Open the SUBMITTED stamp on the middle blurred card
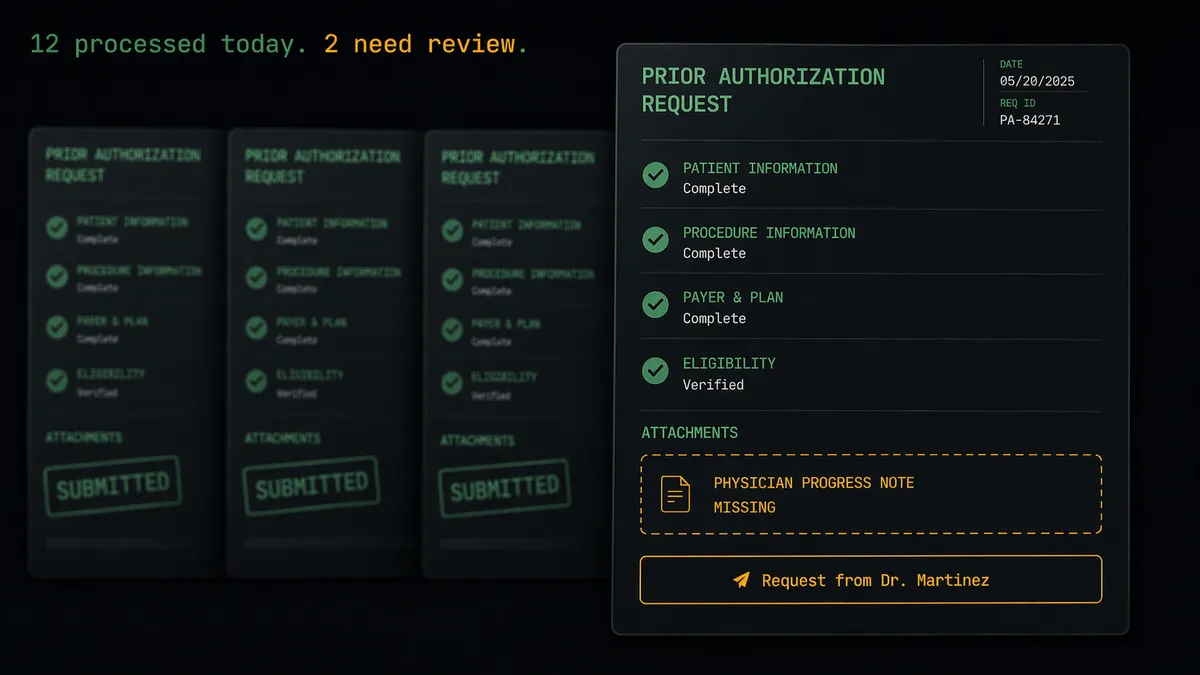 311,486
